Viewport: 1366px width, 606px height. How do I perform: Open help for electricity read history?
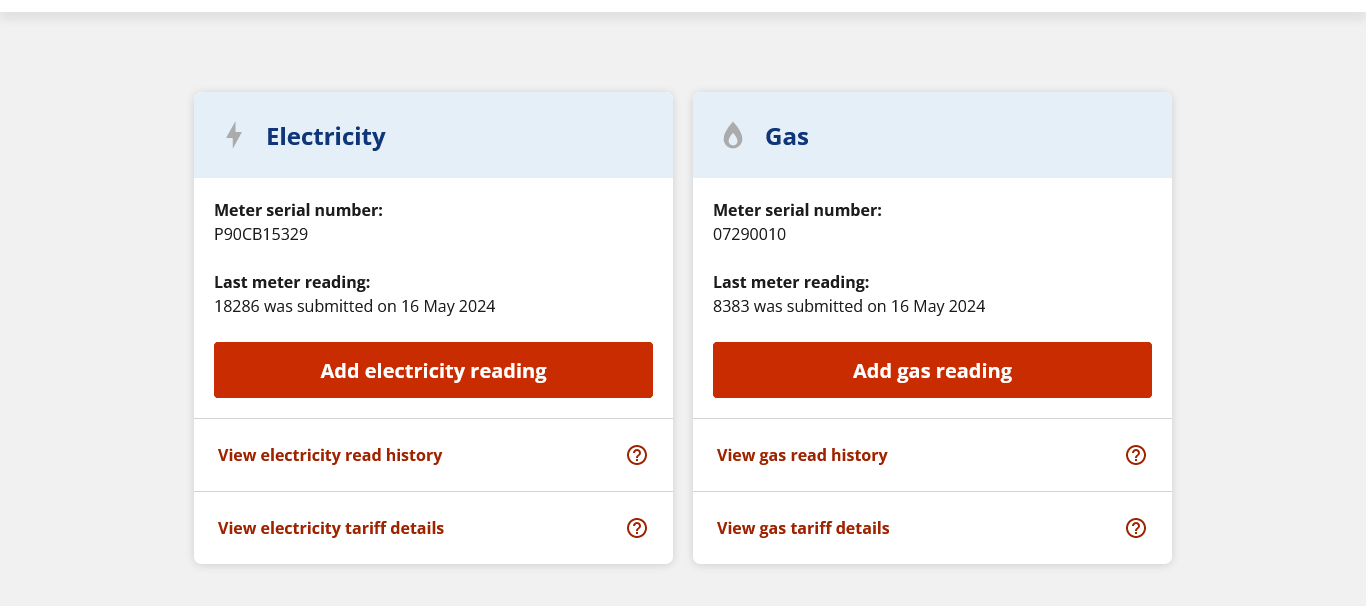coord(637,455)
